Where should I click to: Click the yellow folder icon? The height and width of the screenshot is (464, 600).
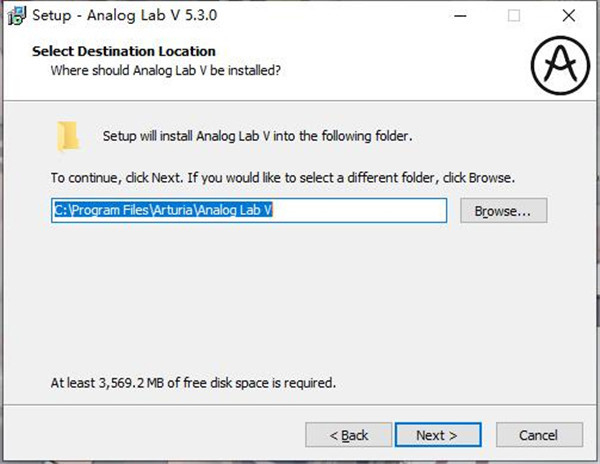68,137
